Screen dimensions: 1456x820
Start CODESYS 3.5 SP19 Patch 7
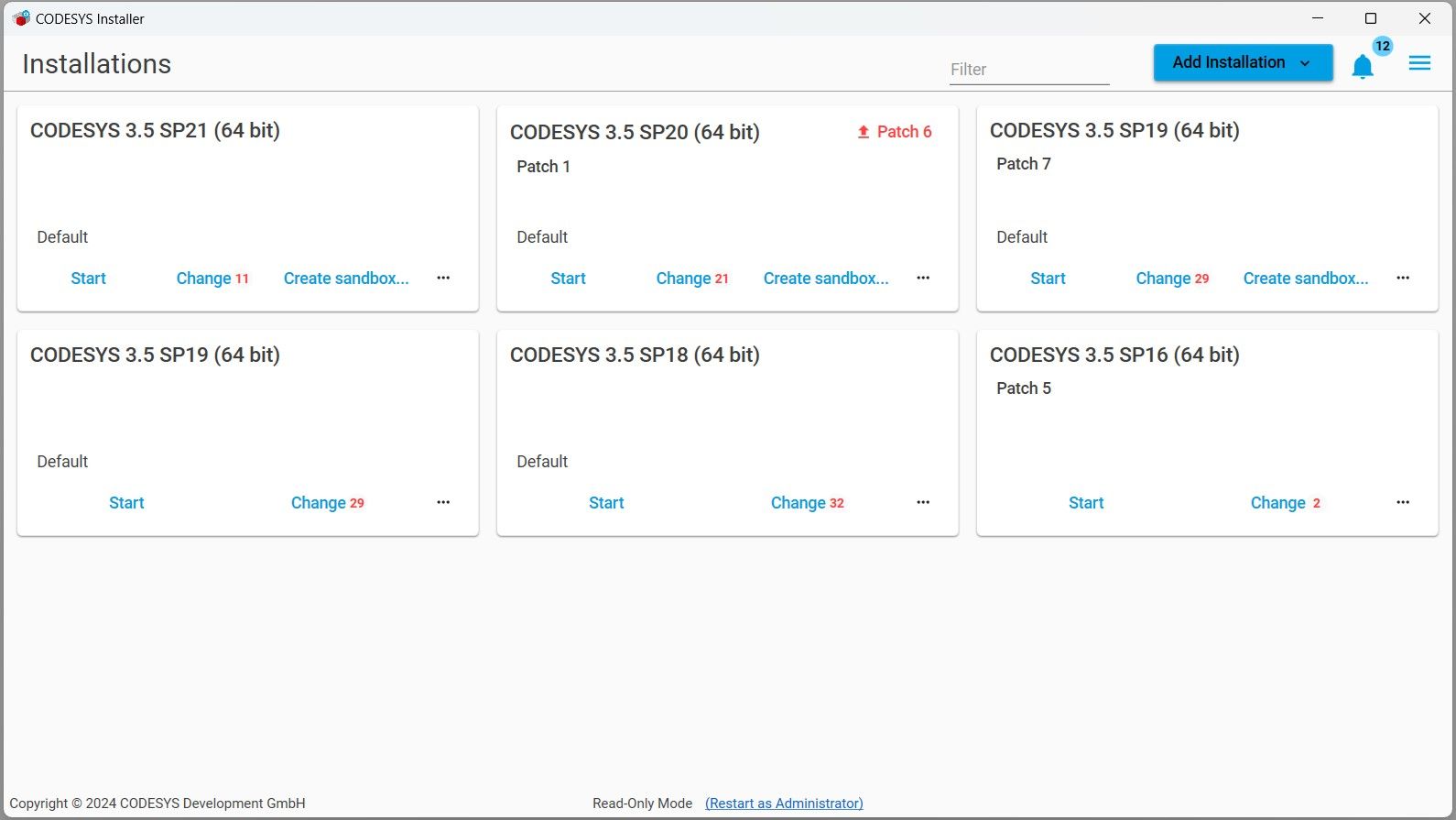[1048, 279]
